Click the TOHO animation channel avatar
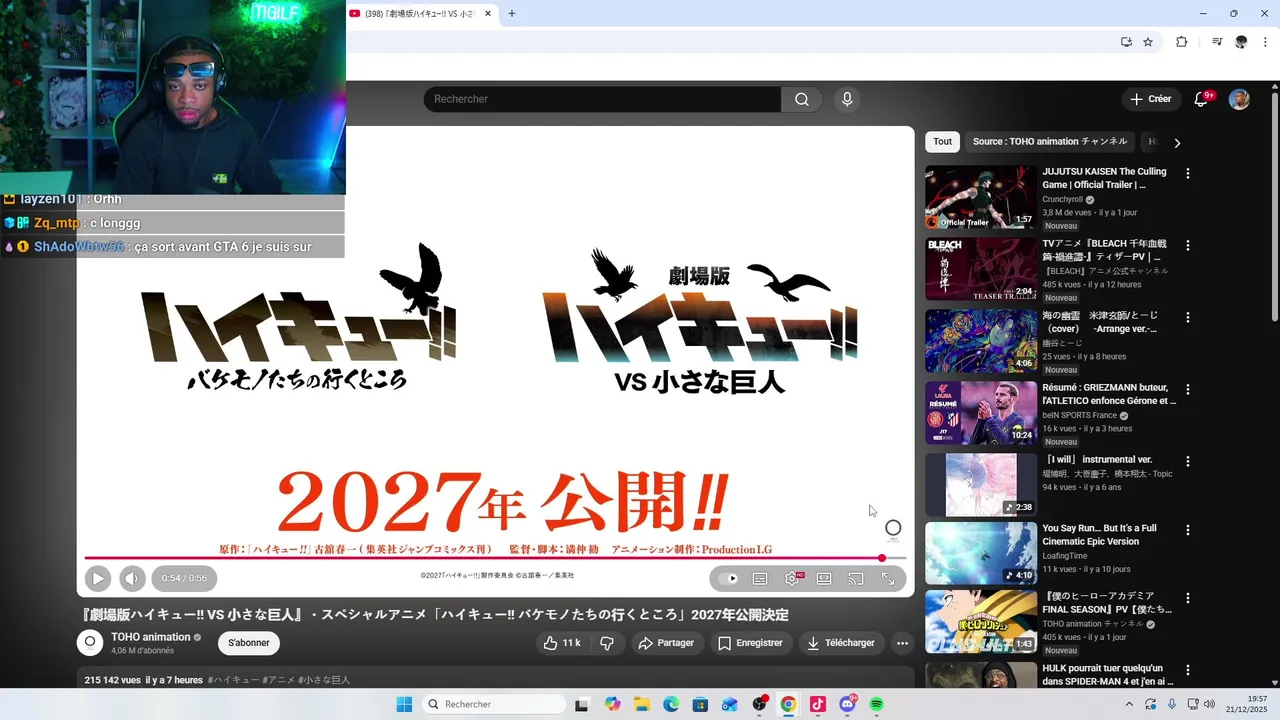This screenshot has width=1280, height=720. (x=90, y=643)
